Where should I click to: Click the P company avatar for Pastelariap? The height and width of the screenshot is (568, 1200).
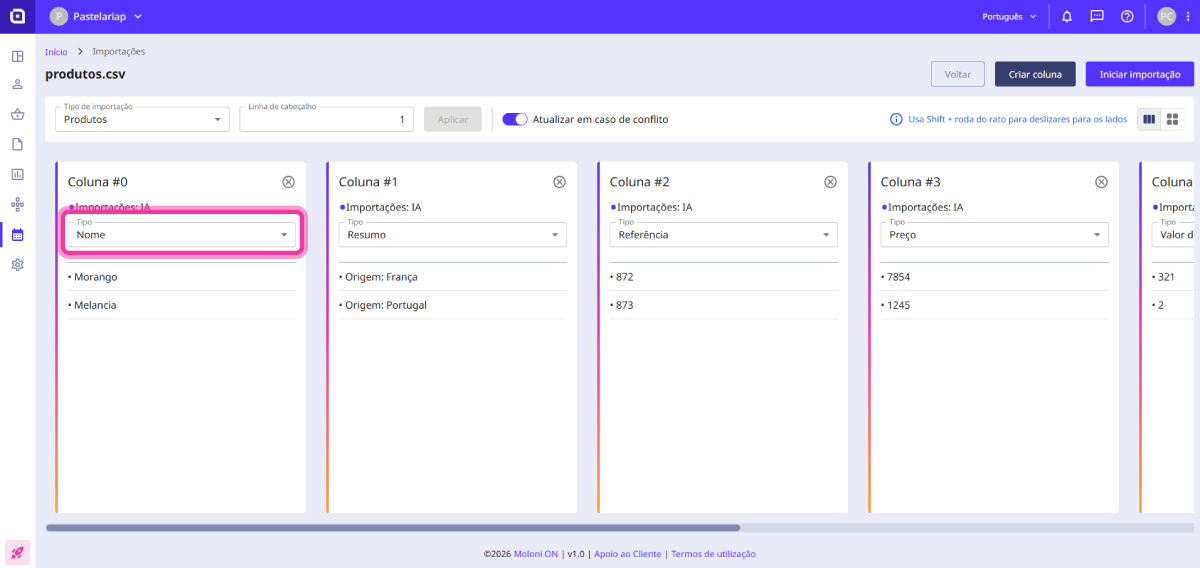[59, 16]
